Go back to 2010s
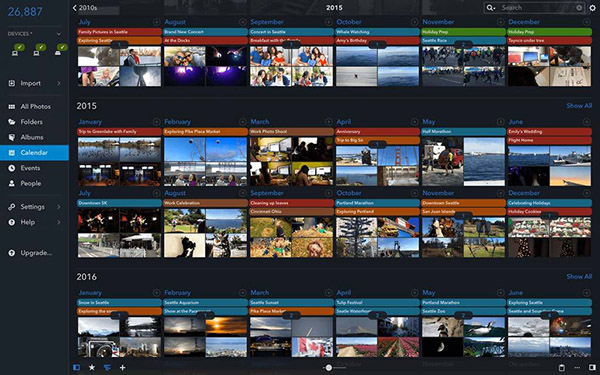Image resolution: width=600 pixels, height=375 pixels. [85, 8]
